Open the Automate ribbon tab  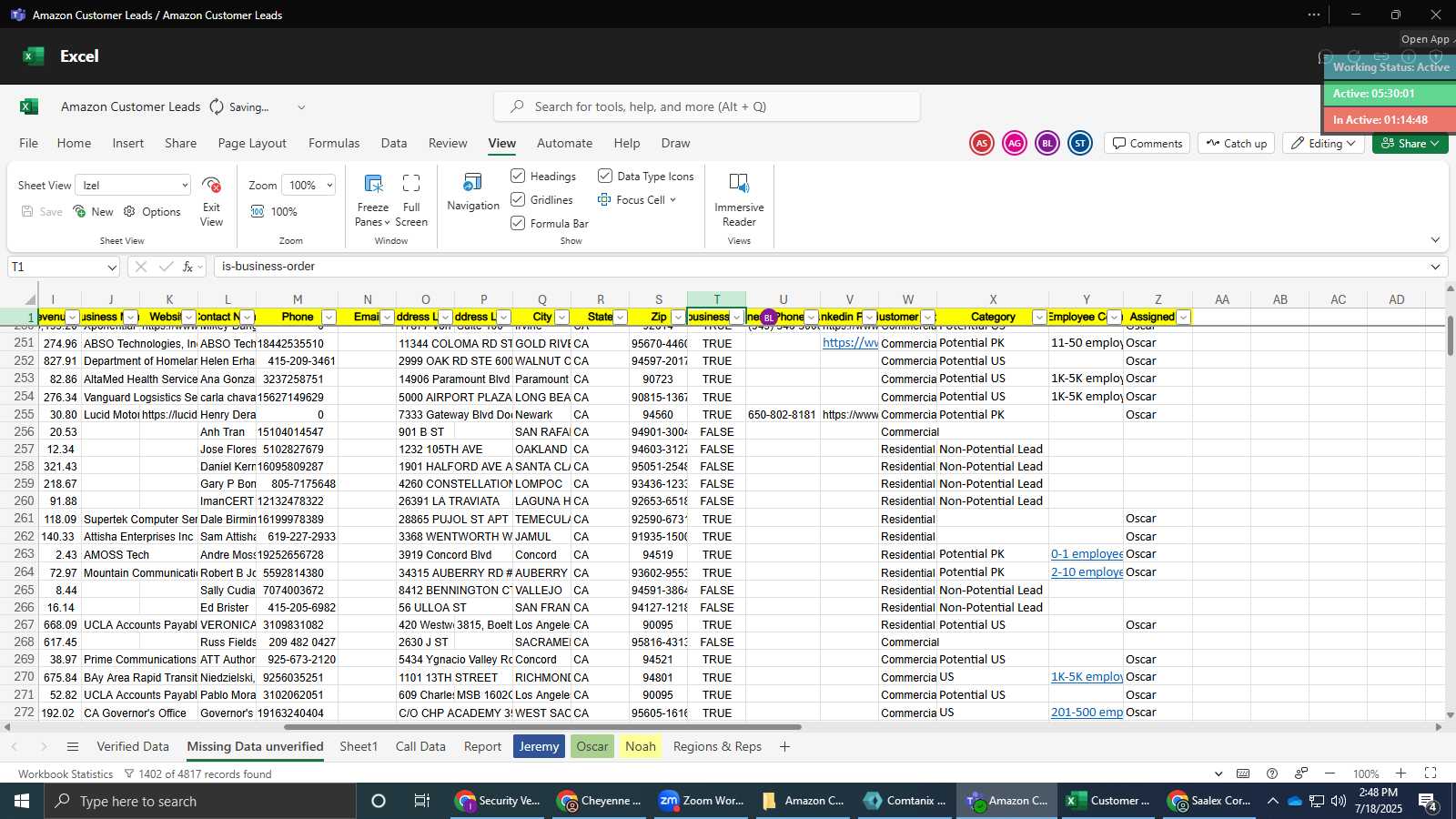[x=564, y=143]
